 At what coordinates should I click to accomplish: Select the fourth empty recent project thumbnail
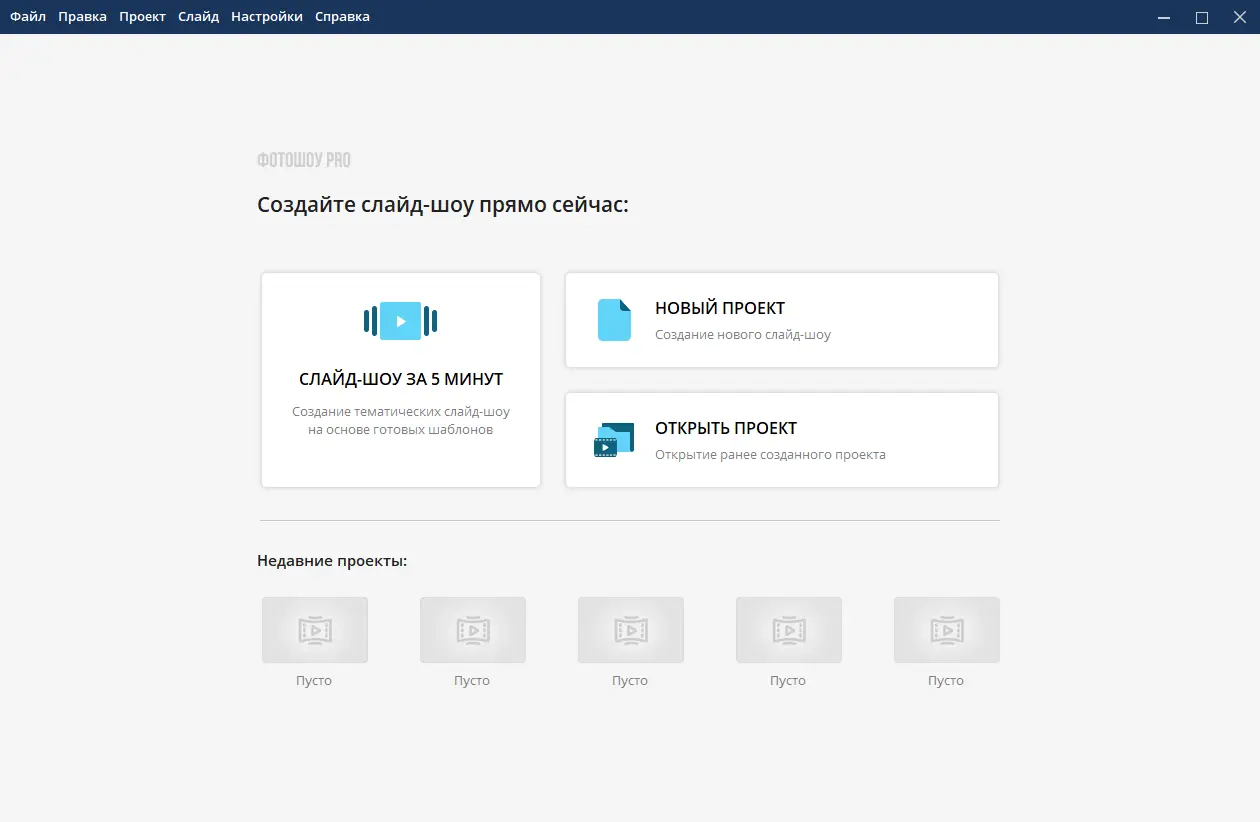click(x=789, y=630)
